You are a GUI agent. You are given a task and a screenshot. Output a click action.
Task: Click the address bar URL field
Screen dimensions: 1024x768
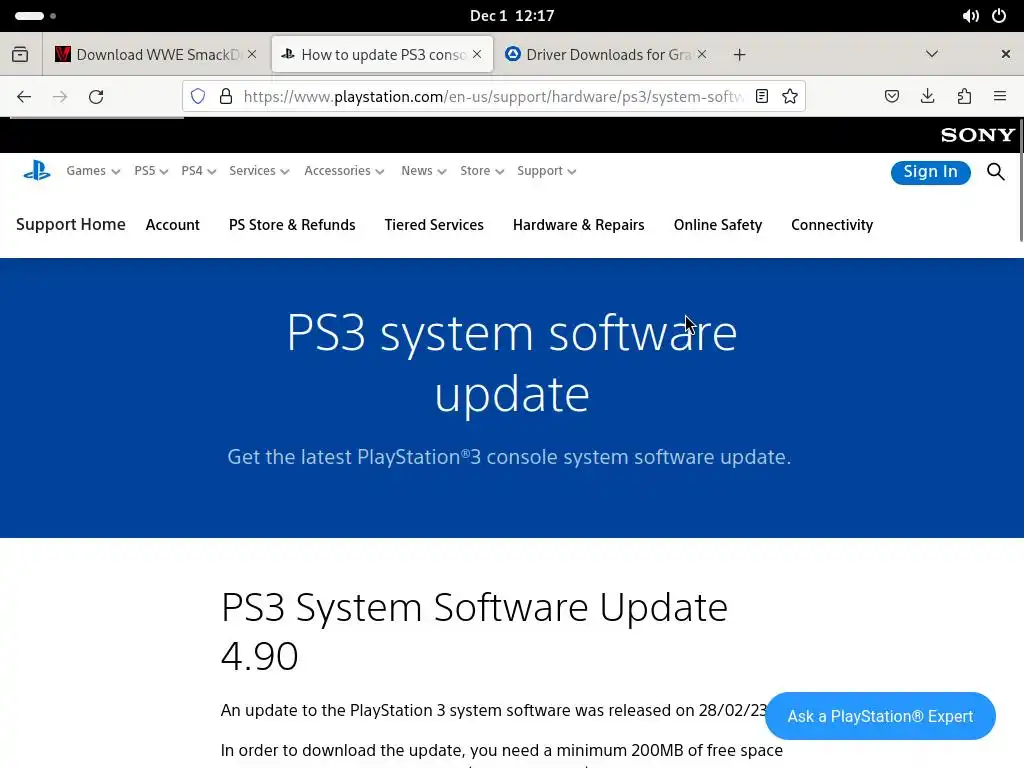tap(493, 97)
